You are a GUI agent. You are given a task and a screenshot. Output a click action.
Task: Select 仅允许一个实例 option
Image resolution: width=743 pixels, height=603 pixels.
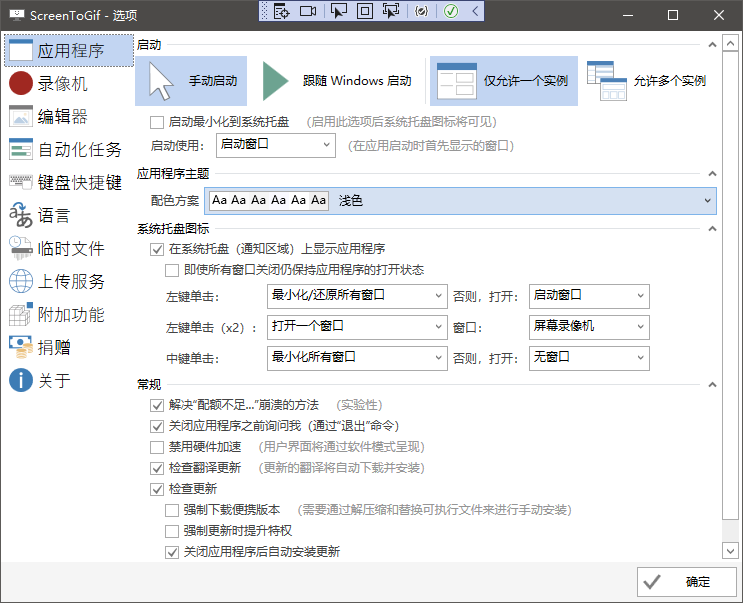click(x=504, y=81)
